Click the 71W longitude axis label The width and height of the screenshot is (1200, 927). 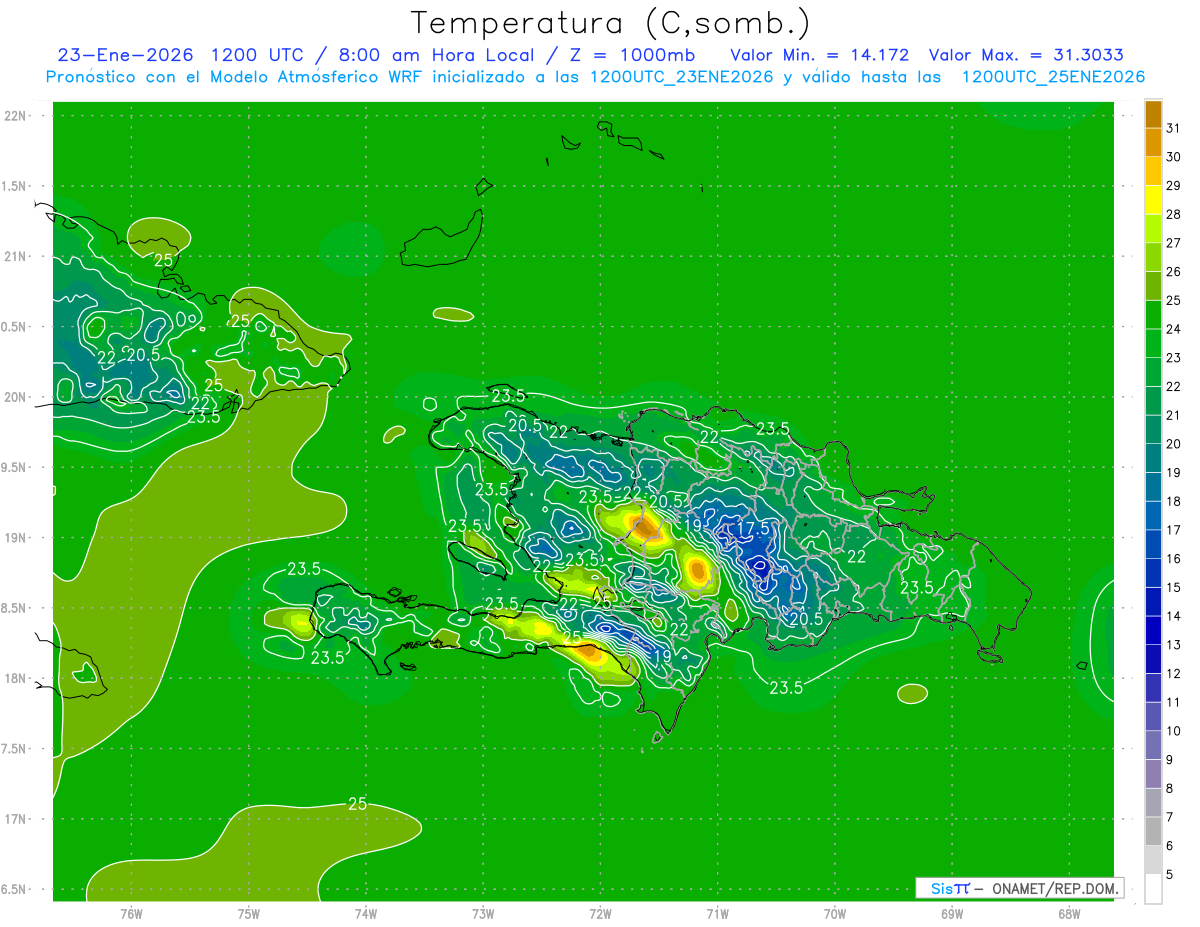point(717,913)
